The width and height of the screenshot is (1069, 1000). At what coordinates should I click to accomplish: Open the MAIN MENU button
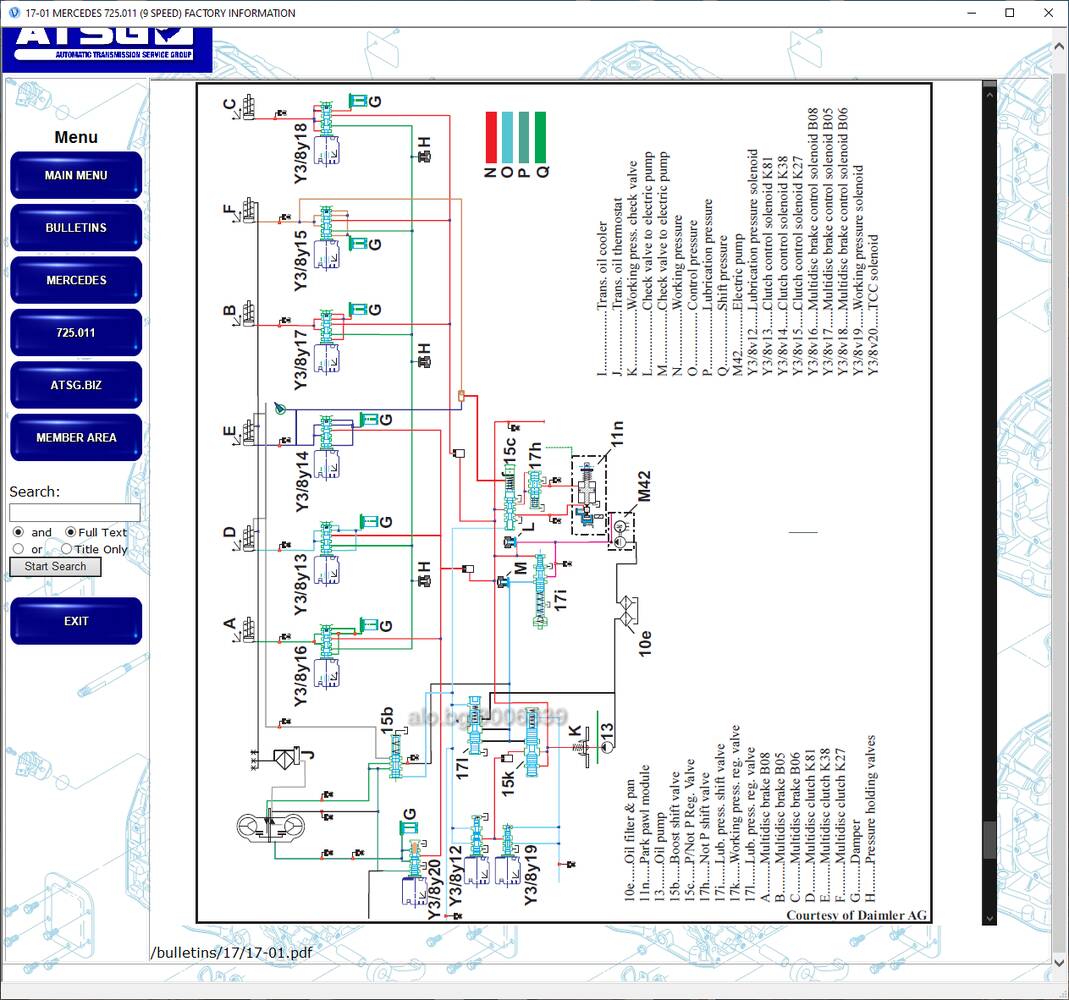[x=76, y=175]
